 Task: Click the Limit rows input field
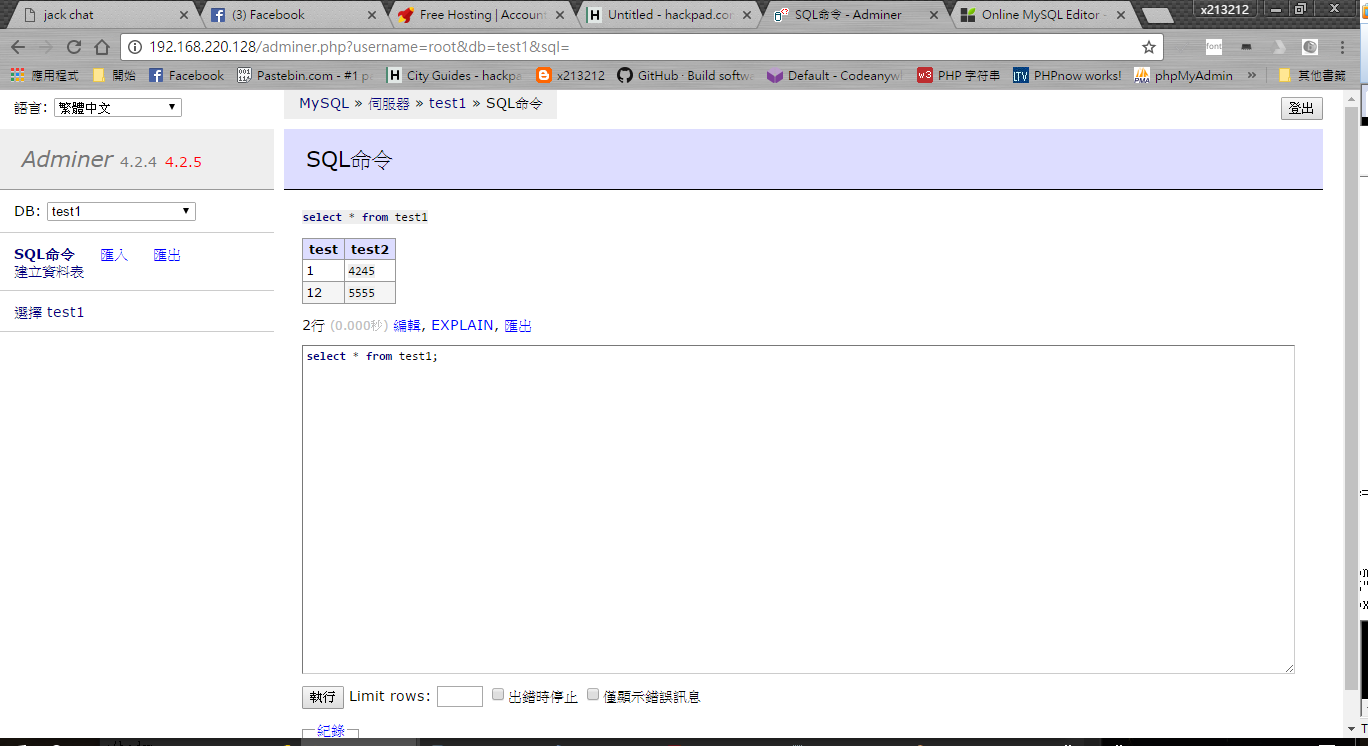pyautogui.click(x=460, y=696)
